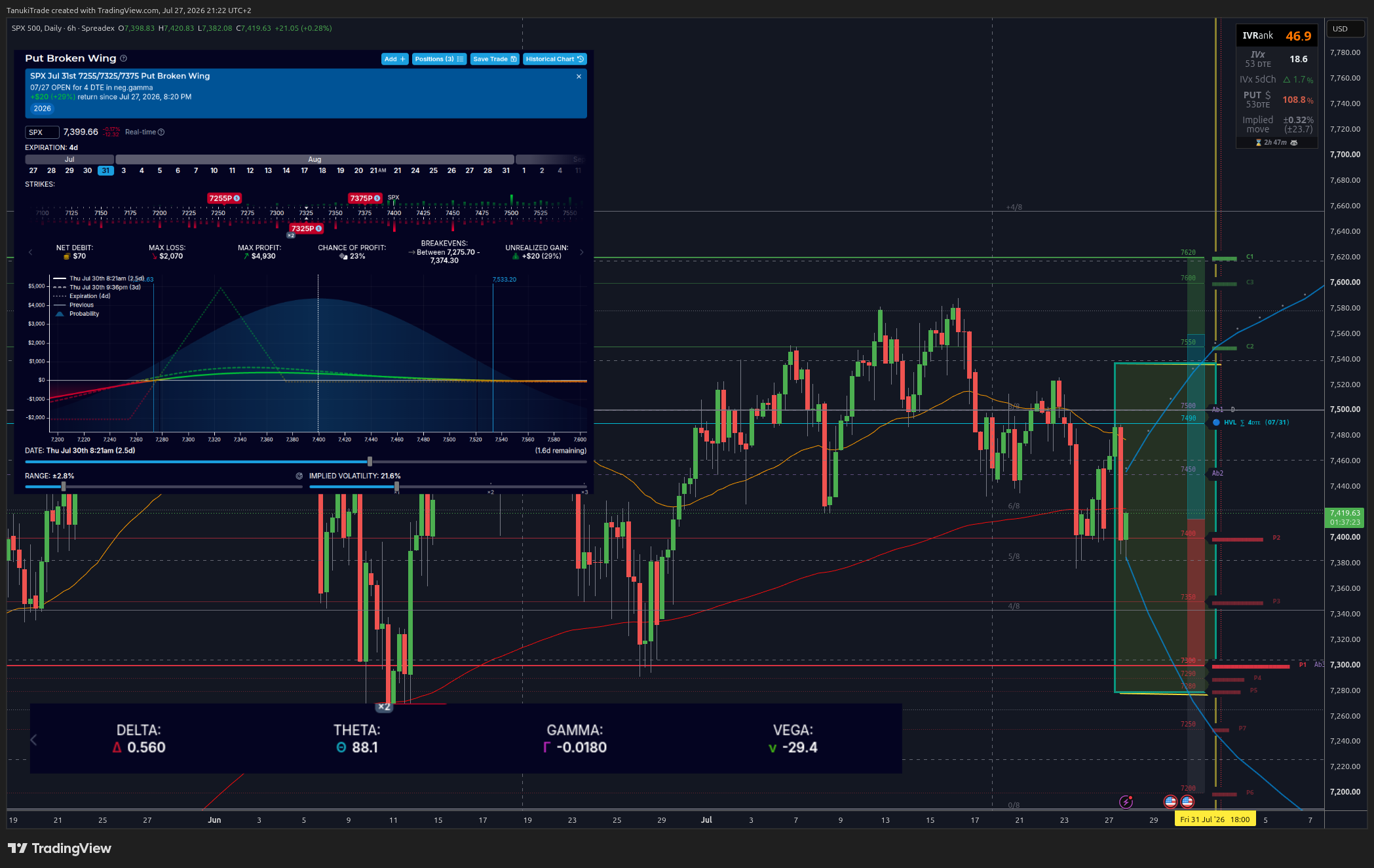The height and width of the screenshot is (868, 1374).
Task: Click the C1 call level label
Action: [1250, 257]
